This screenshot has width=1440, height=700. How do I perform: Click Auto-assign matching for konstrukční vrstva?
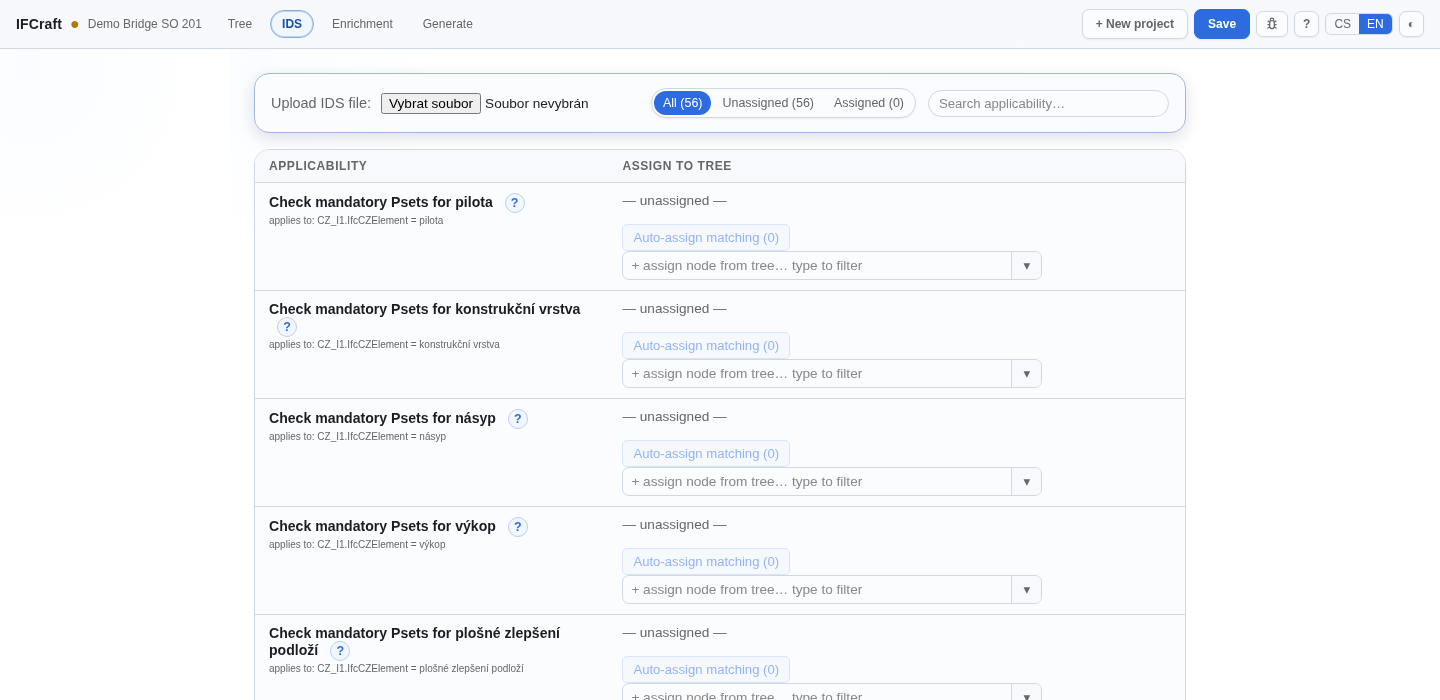pyautogui.click(x=706, y=346)
